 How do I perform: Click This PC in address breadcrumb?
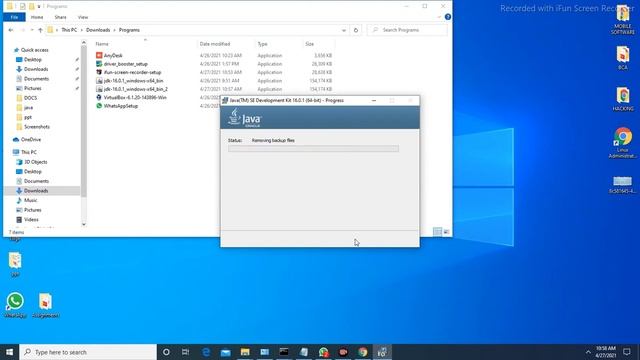(x=69, y=30)
